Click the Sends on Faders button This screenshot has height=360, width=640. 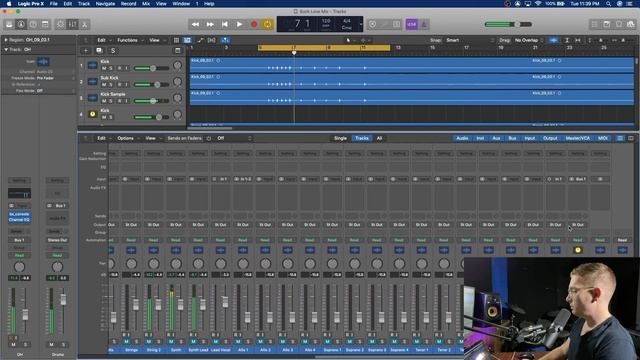pyautogui.click(x=184, y=138)
